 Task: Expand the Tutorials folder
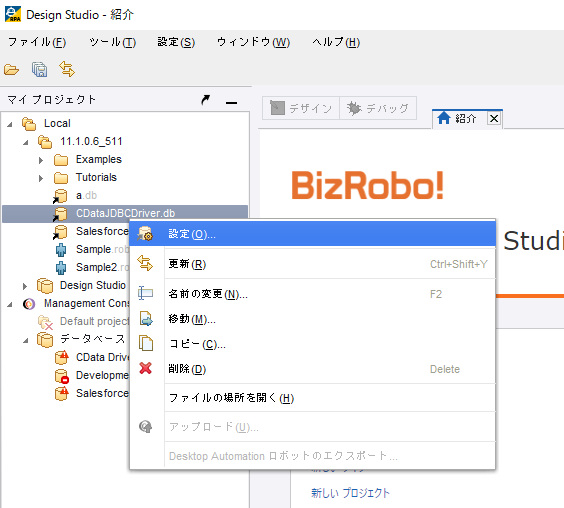[41, 178]
